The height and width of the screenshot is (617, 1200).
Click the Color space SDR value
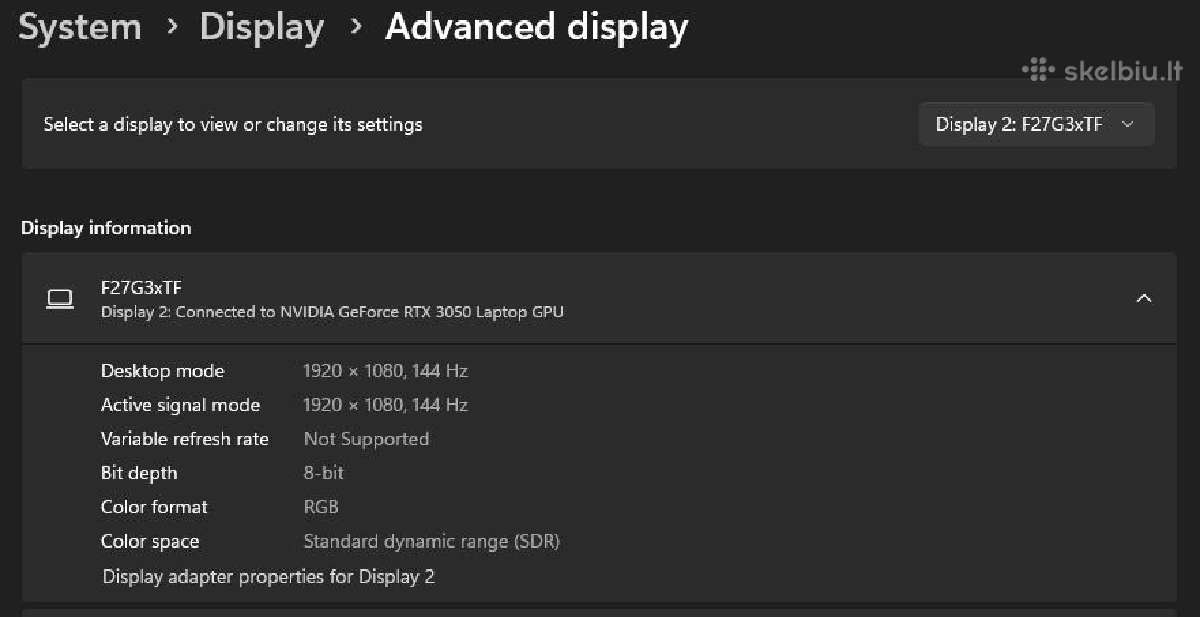pyautogui.click(x=432, y=542)
